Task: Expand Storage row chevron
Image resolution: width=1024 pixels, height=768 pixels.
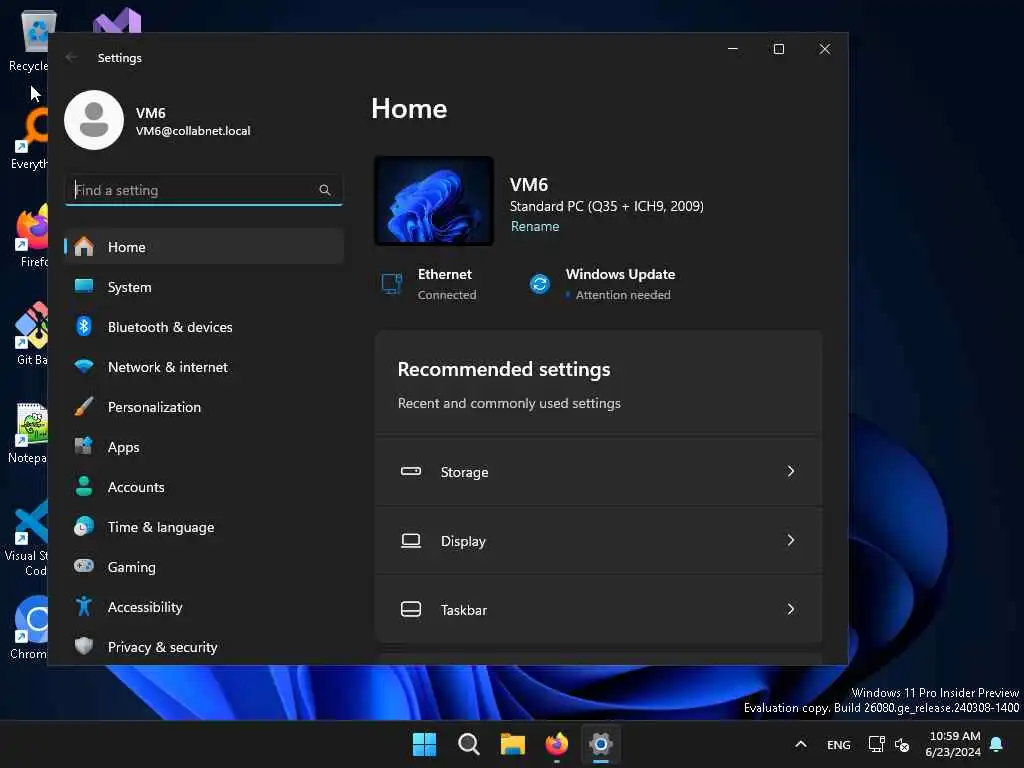Action: click(791, 471)
